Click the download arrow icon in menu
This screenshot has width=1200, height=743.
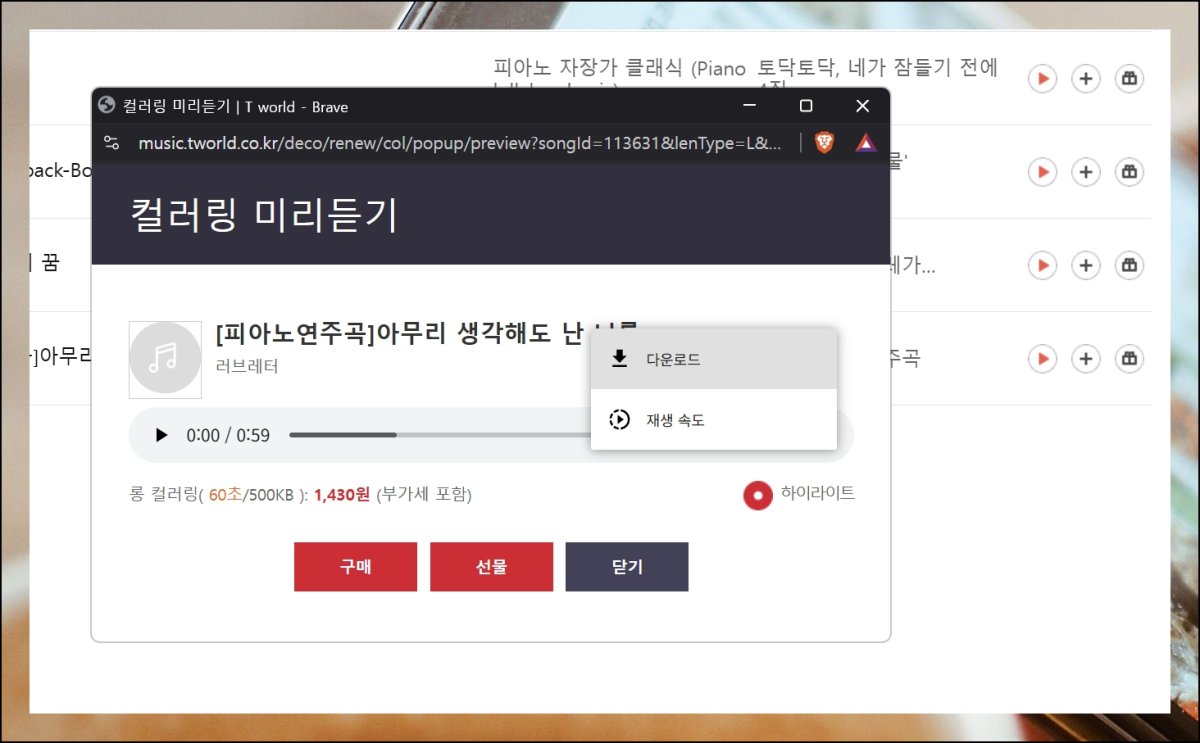(x=619, y=359)
